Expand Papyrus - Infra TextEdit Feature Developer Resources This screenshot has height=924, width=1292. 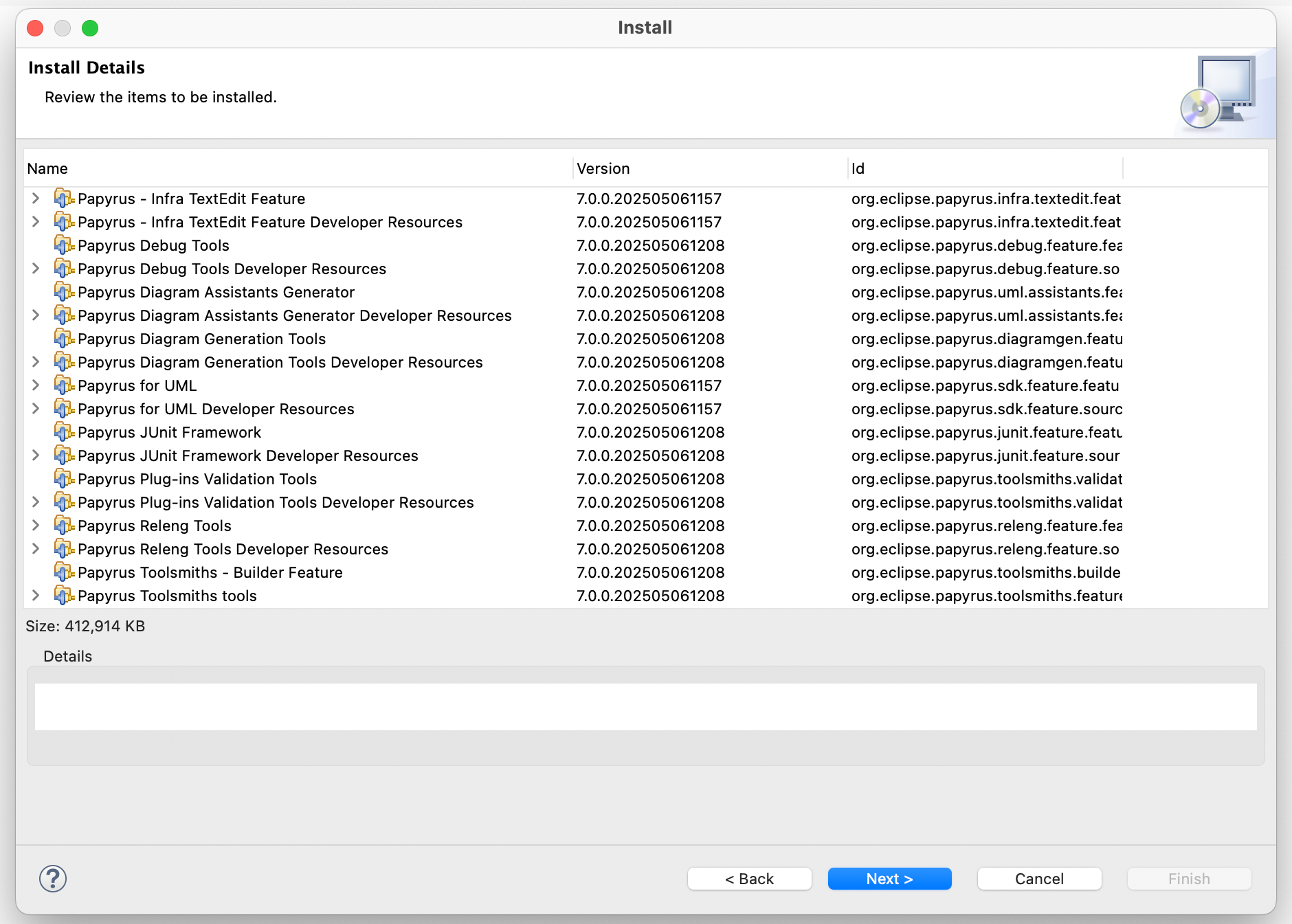(x=36, y=222)
